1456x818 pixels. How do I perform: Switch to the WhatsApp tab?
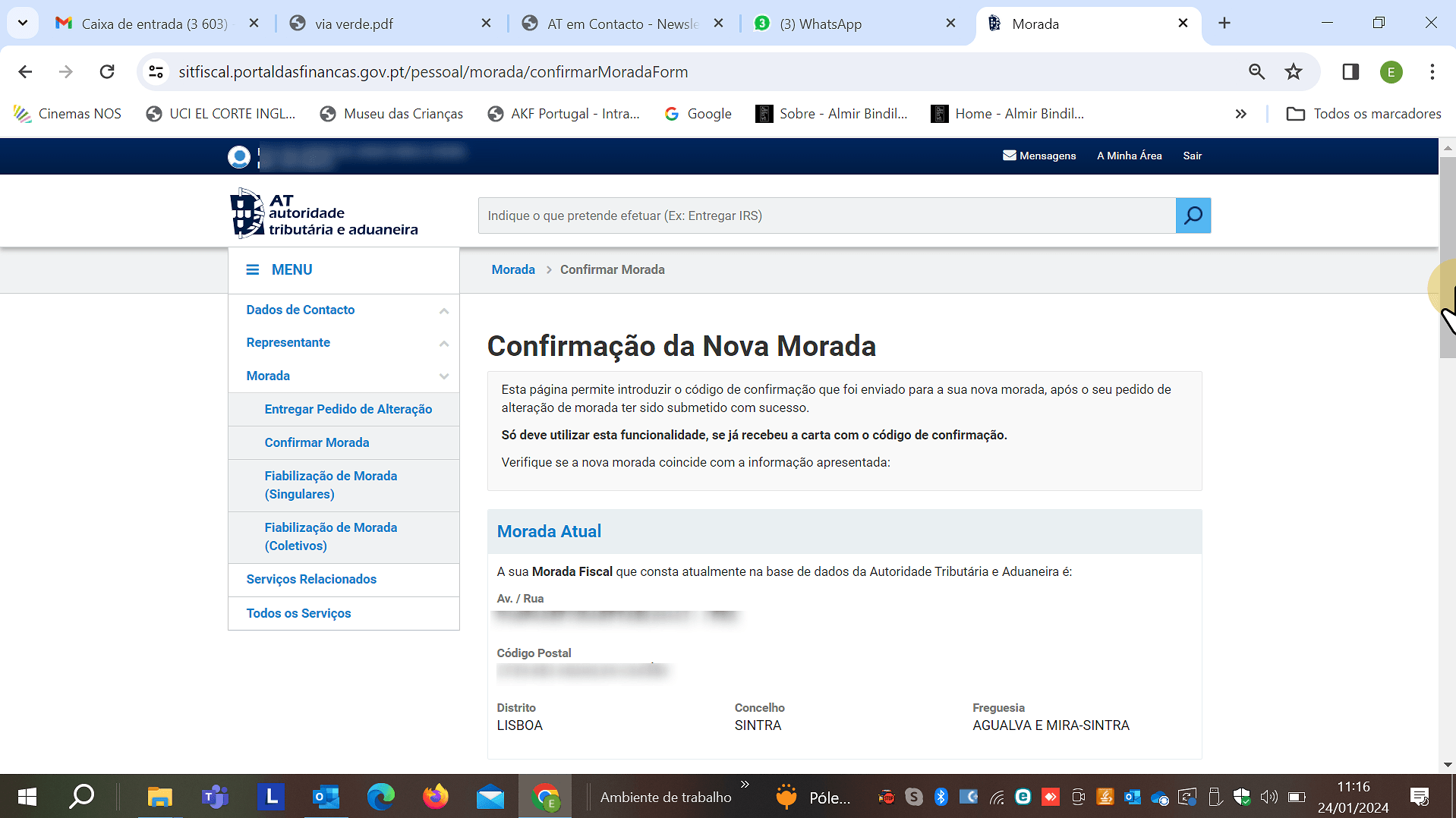820,24
